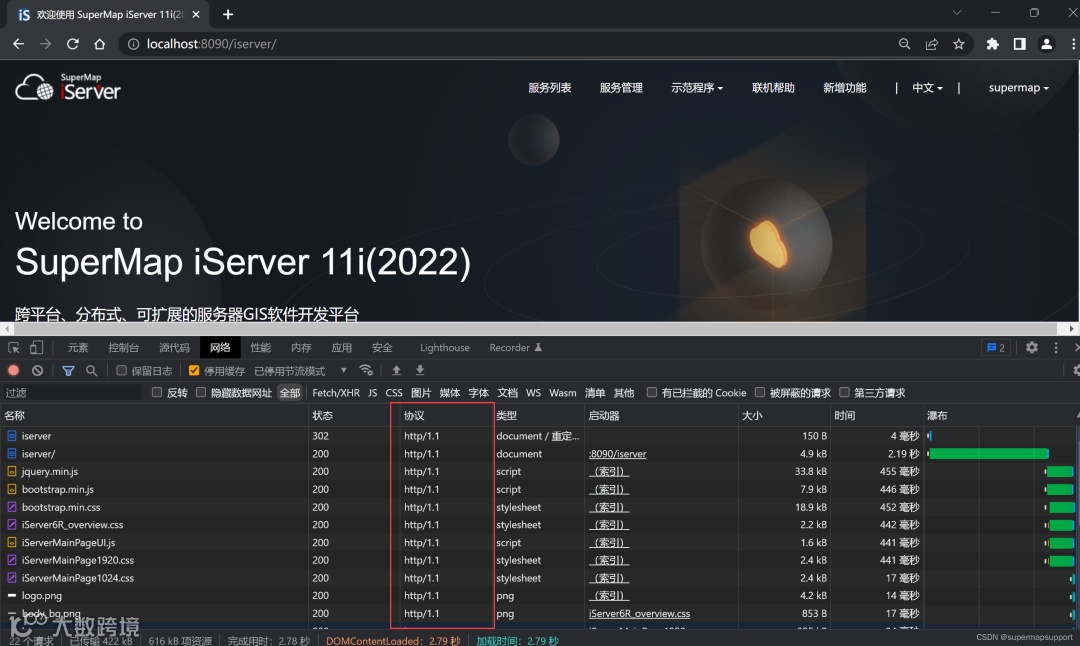
Task: Open network search magnifier
Action: 91,371
